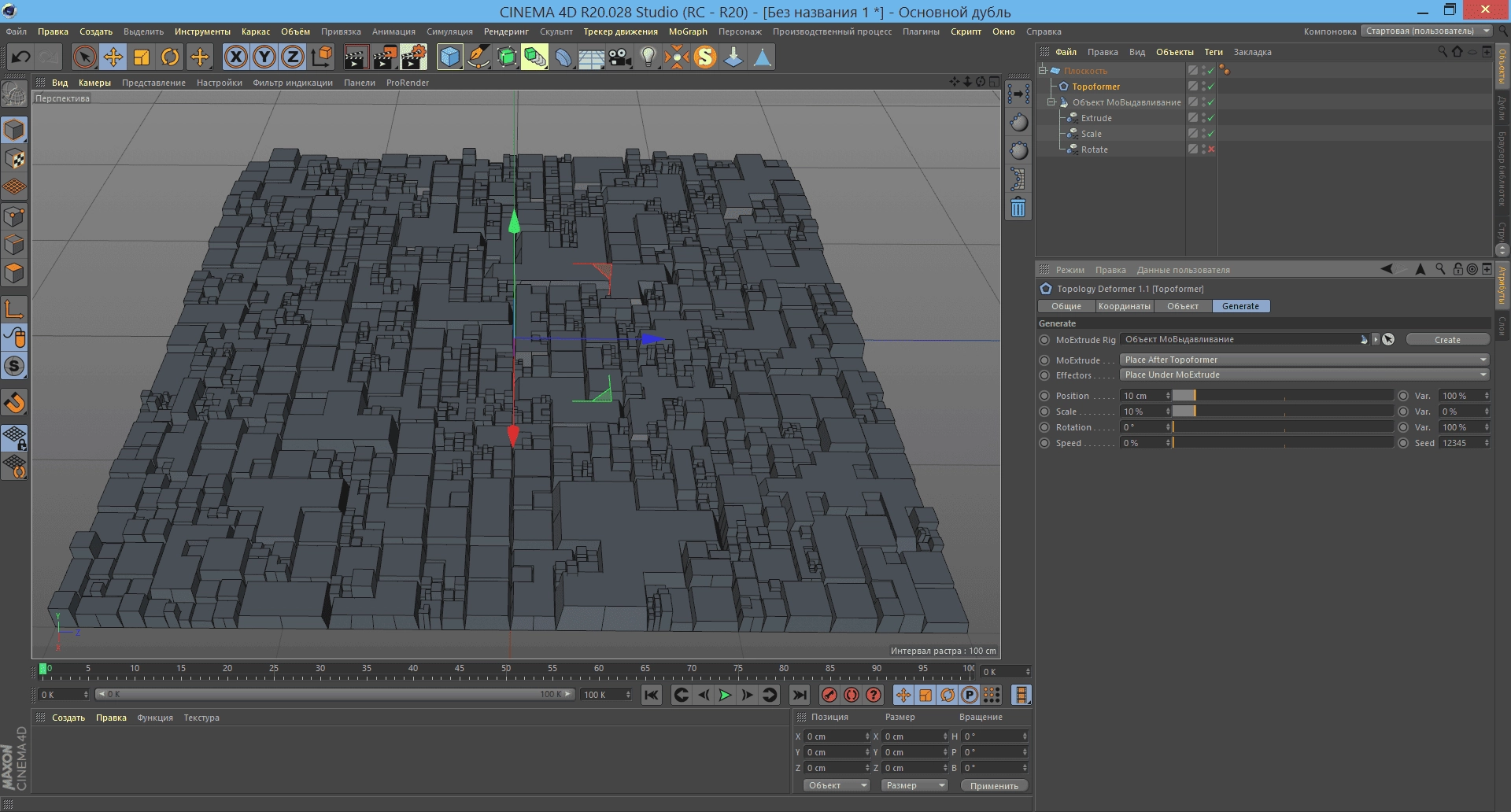This screenshot has width=1511, height=812.
Task: Click the Применить button
Action: point(994,785)
